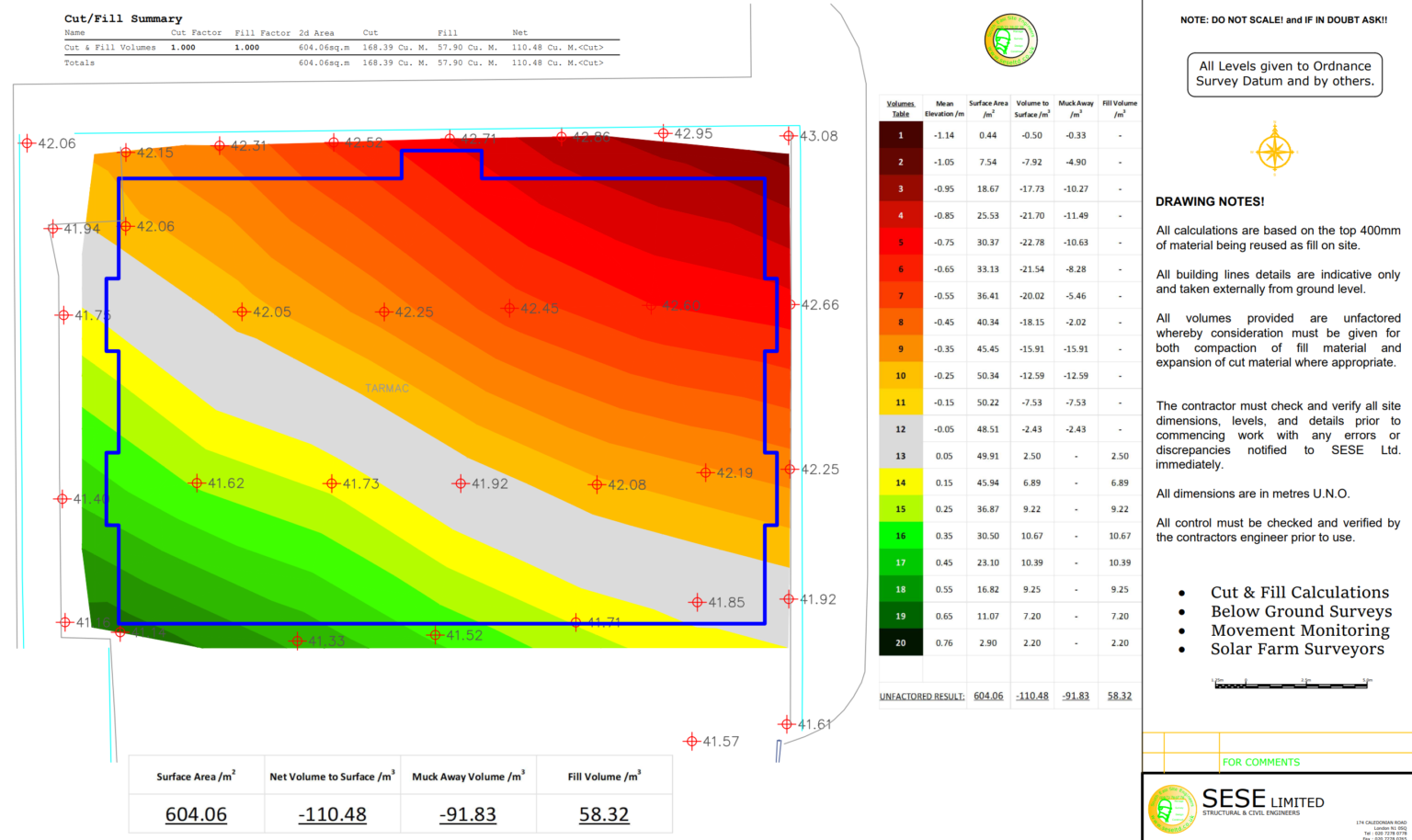Viewport: 1412px width, 840px height.
Task: Click the scale bar below the bullet list
Action: pos(1292,684)
